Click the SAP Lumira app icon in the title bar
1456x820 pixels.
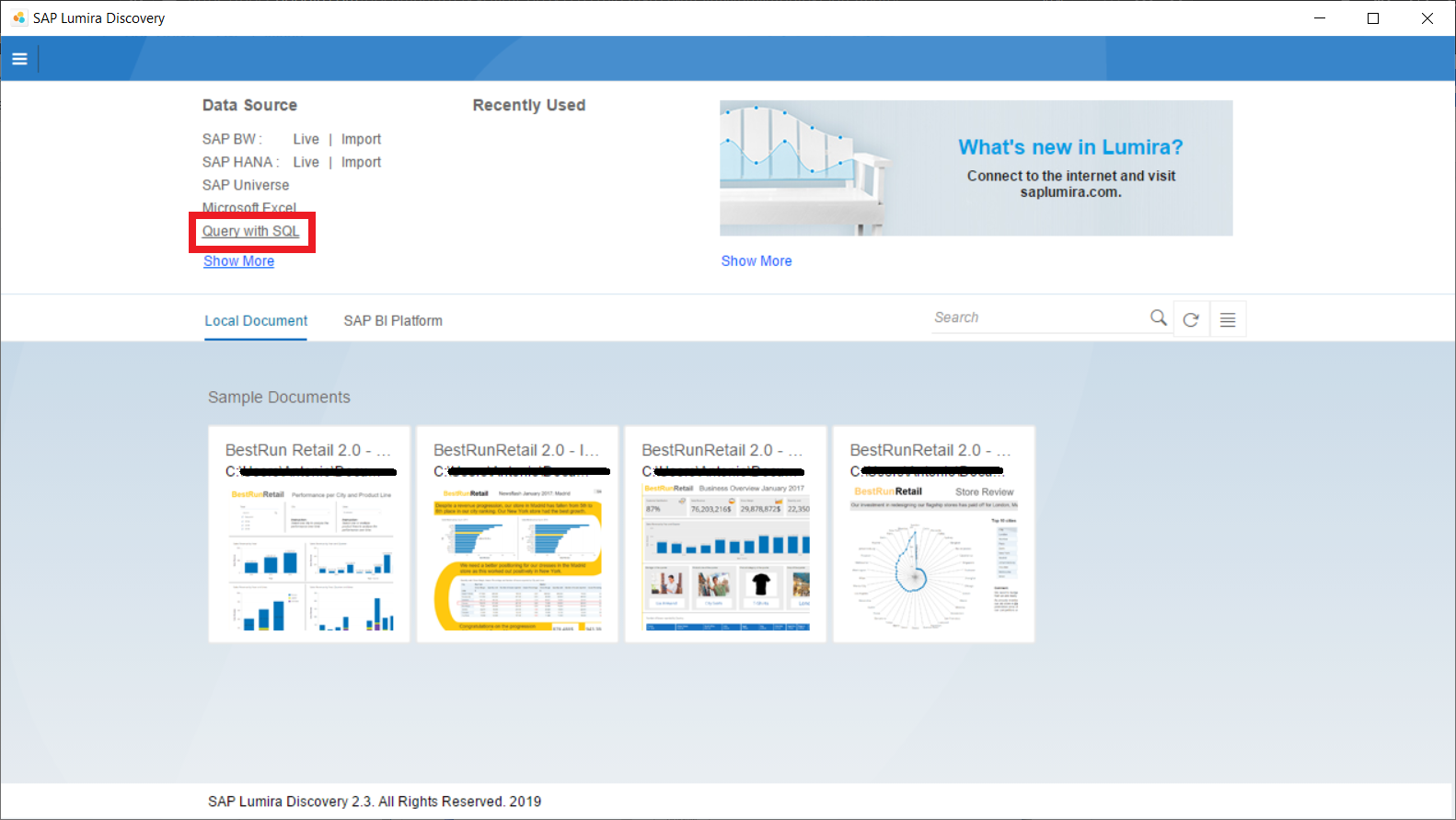pyautogui.click(x=19, y=17)
